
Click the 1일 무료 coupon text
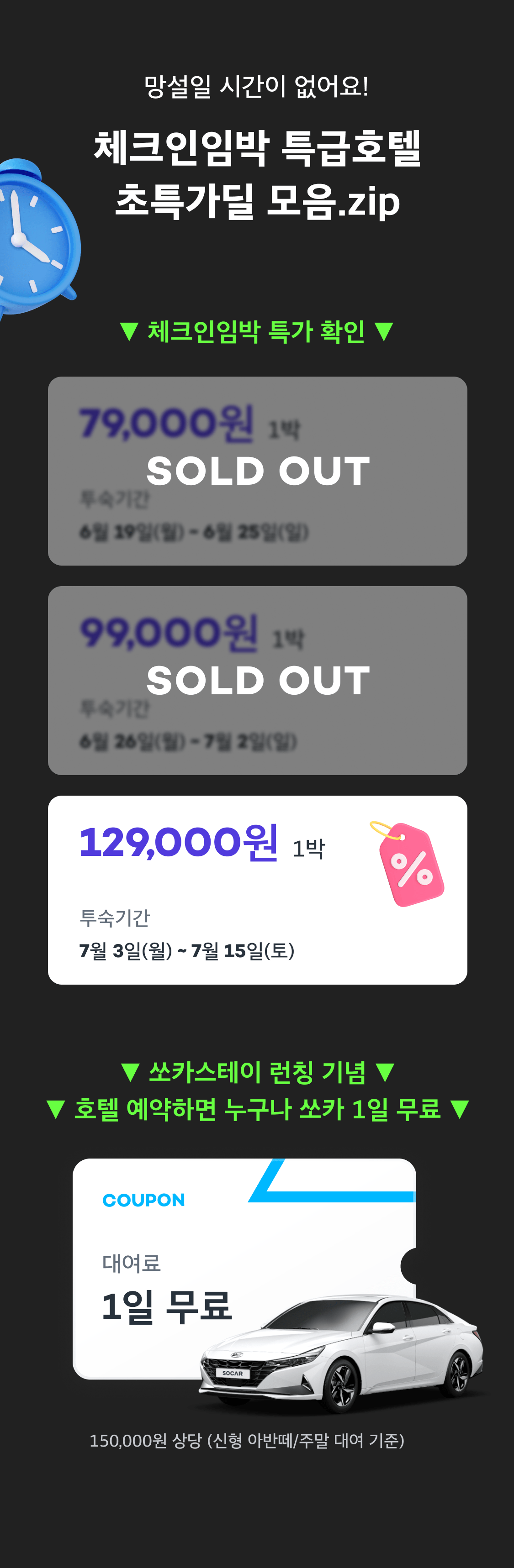pyautogui.click(x=167, y=1306)
